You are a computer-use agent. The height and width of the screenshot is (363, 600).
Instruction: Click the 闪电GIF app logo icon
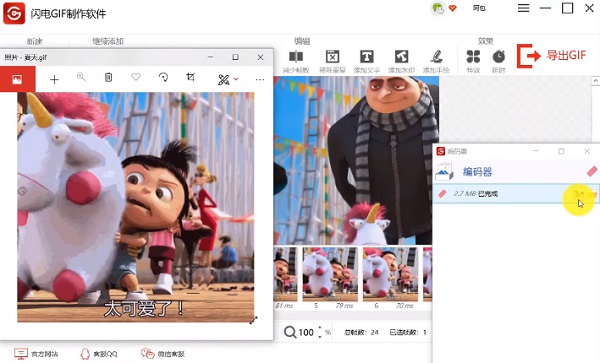click(14, 13)
